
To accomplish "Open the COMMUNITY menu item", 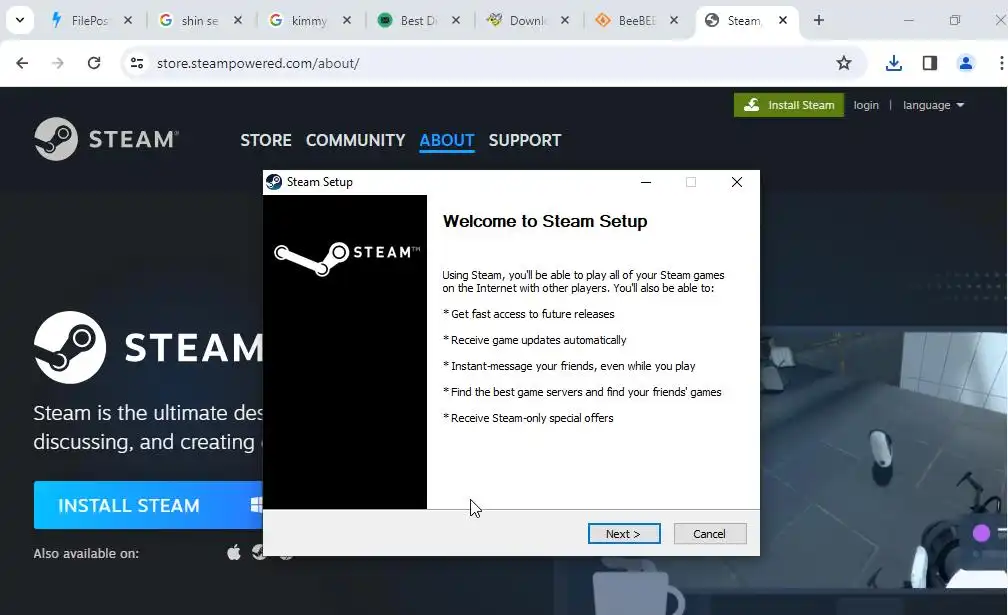I will tap(356, 140).
